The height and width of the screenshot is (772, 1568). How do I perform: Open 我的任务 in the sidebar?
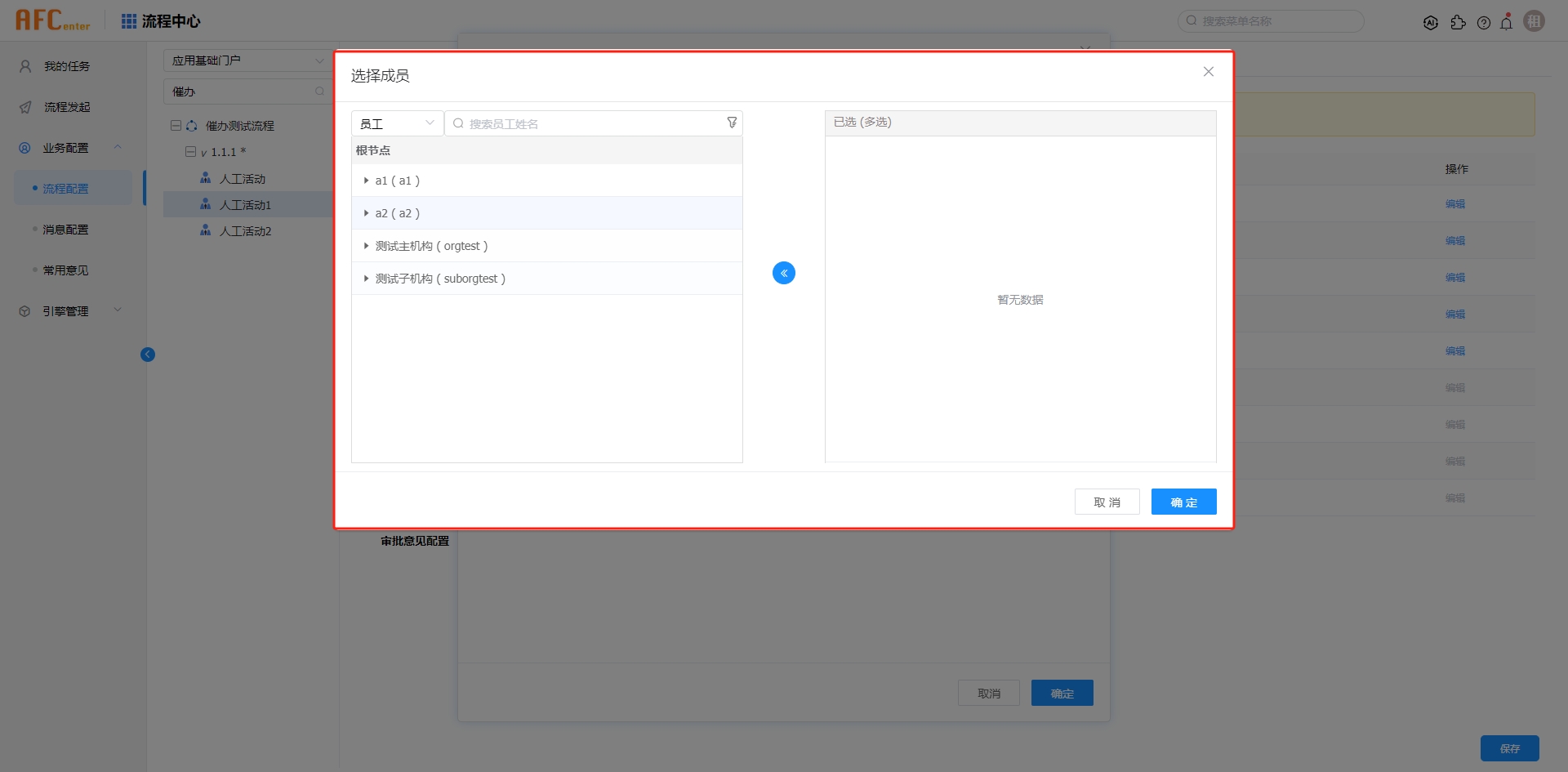[x=67, y=66]
